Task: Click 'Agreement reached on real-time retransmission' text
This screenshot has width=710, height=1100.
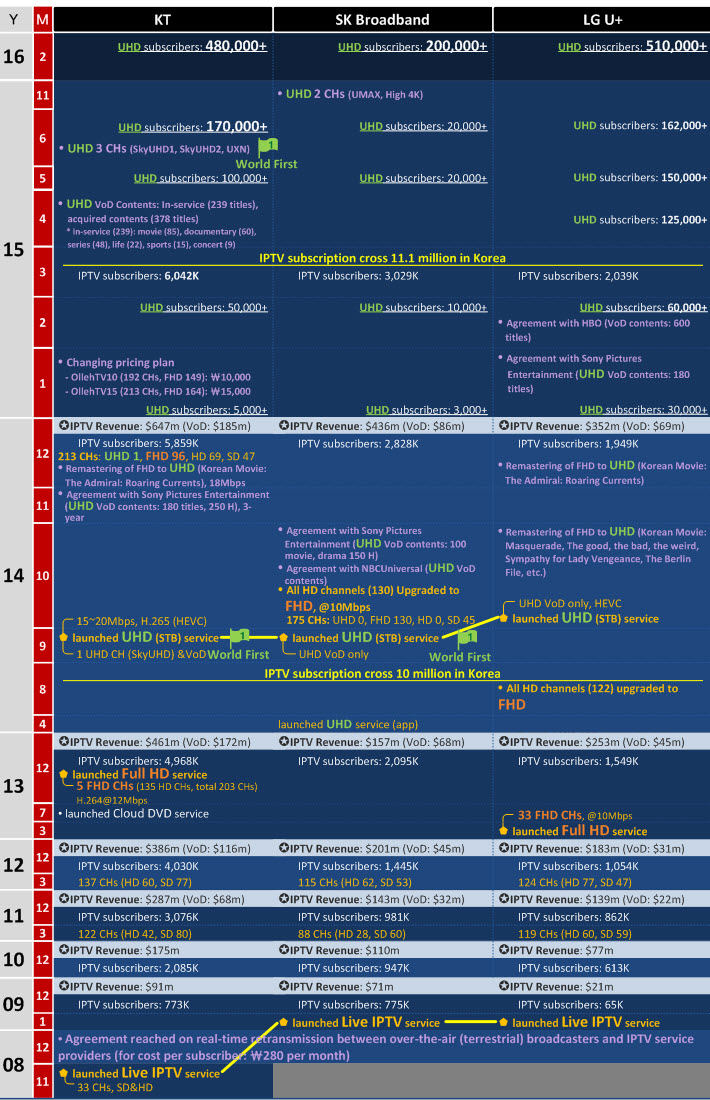Action: click(x=376, y=1047)
